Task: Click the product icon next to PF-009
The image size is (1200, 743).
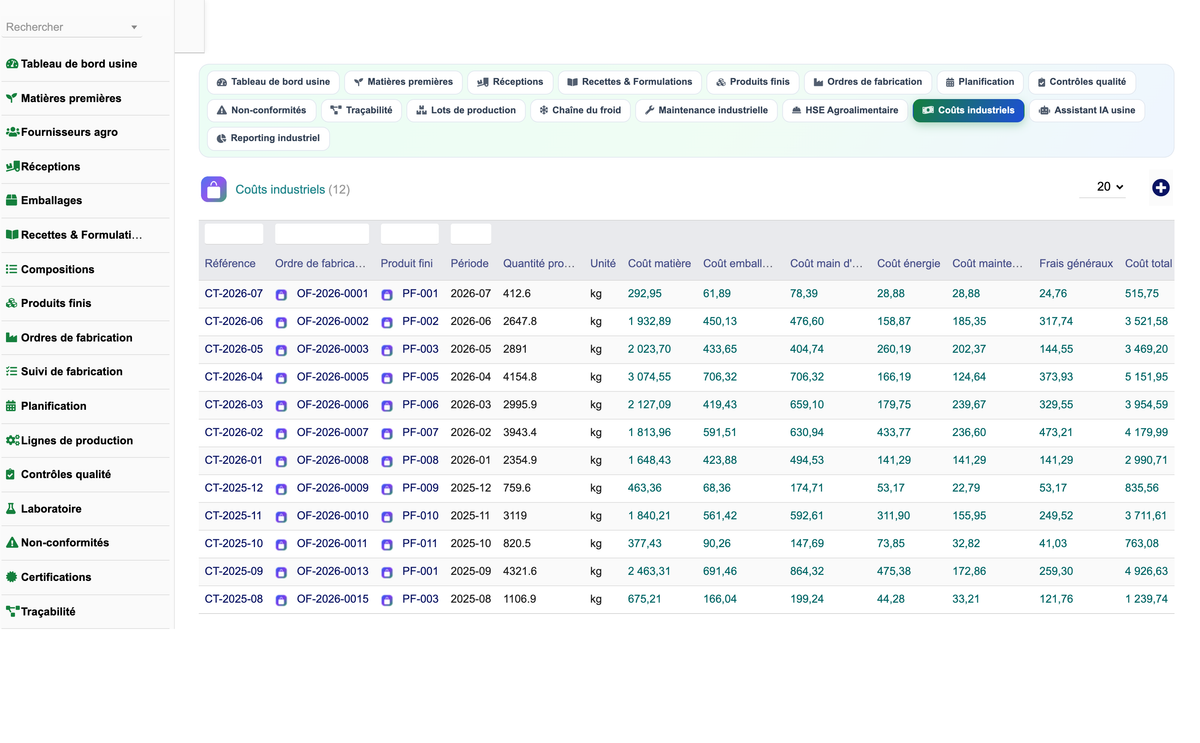Action: pyautogui.click(x=387, y=489)
